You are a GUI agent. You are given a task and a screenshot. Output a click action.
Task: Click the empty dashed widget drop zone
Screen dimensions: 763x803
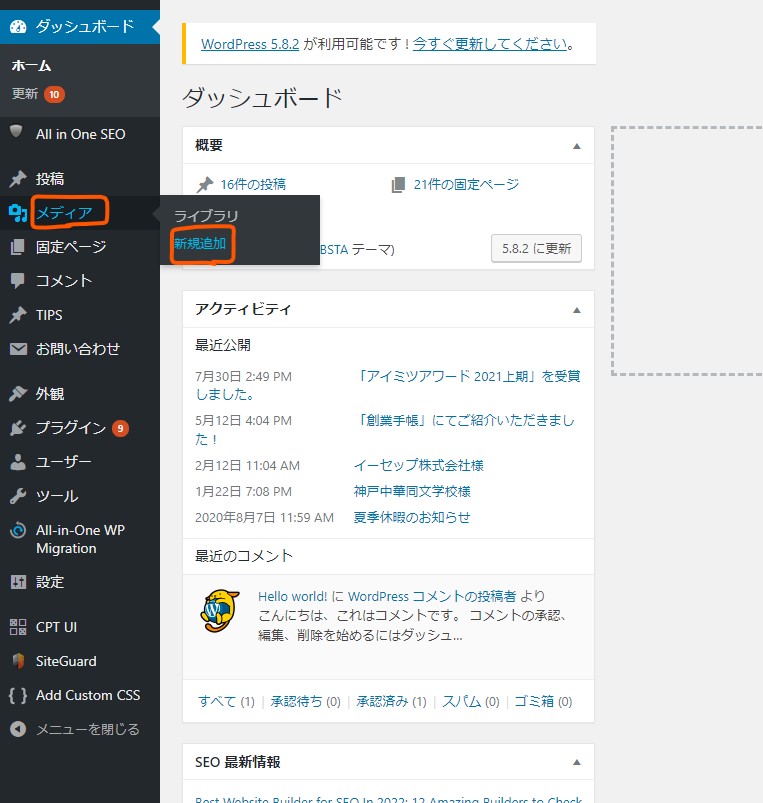pos(687,251)
